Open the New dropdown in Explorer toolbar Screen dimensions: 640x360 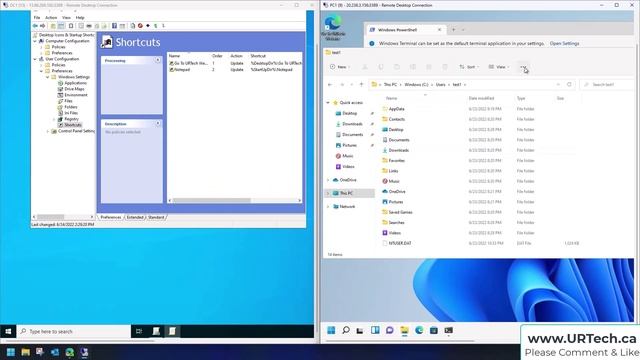click(x=340, y=67)
